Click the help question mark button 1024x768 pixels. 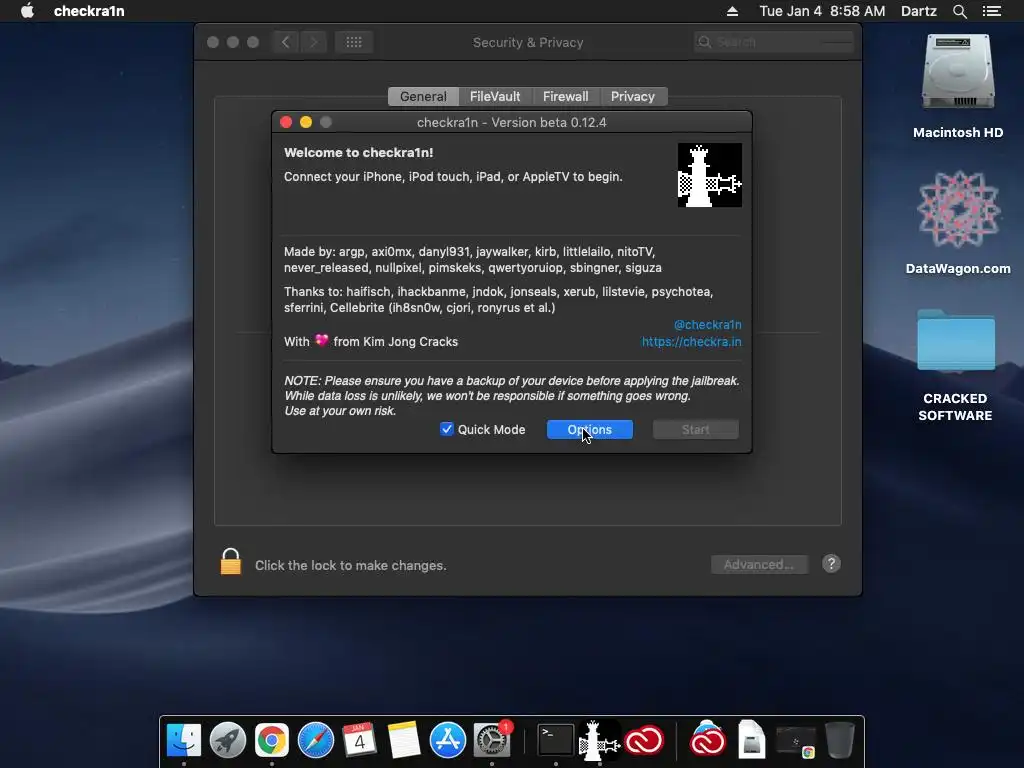pyautogui.click(x=831, y=564)
